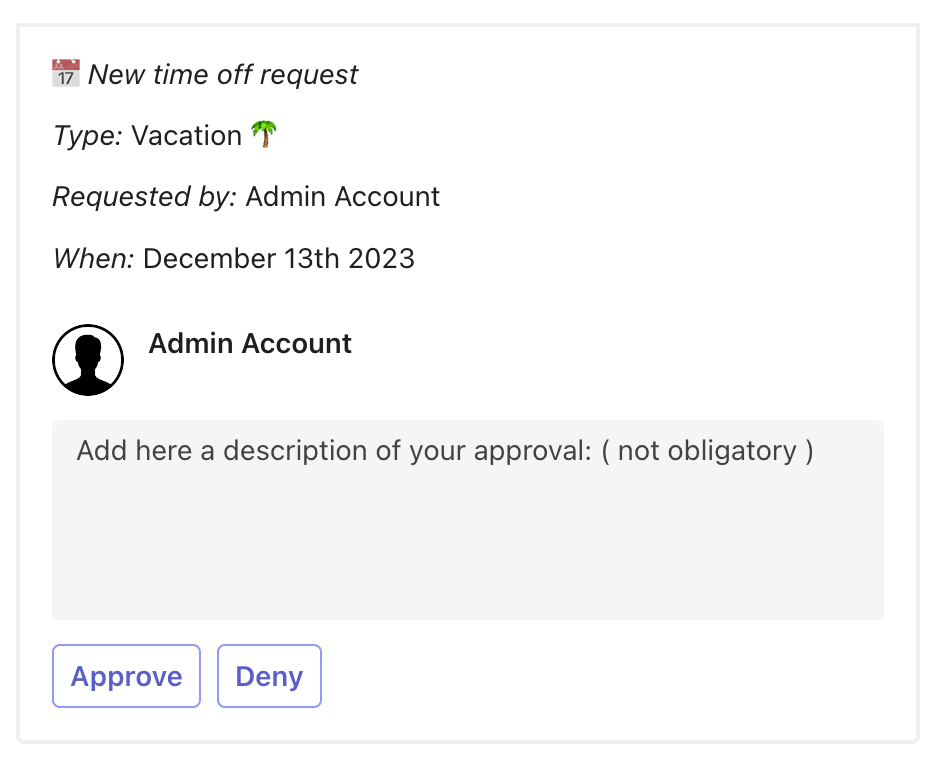942x762 pixels.
Task: Click the calendar emoji icon
Action: (66, 74)
